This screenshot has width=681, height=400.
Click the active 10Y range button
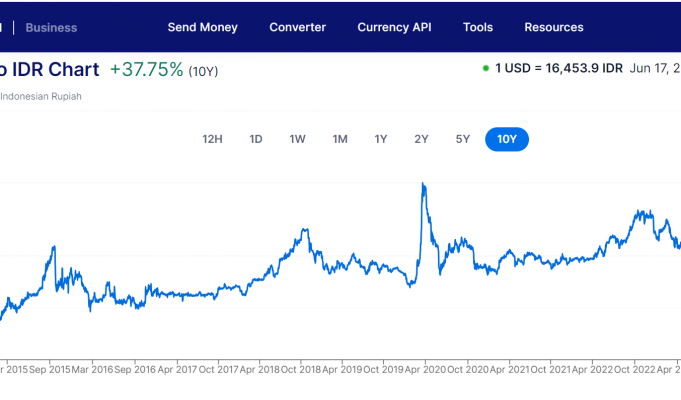507,139
